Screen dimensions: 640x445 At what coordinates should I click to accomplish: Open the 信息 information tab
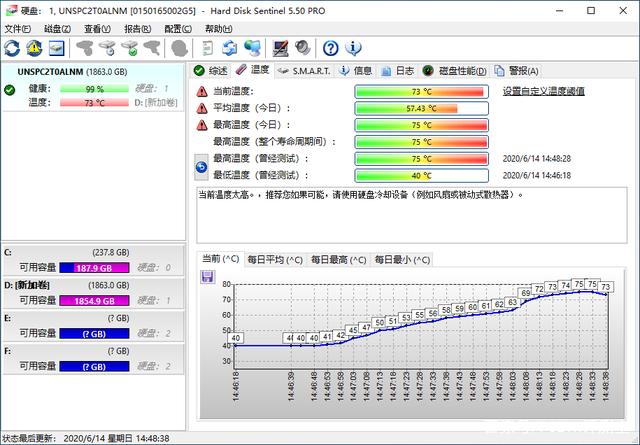(x=356, y=71)
